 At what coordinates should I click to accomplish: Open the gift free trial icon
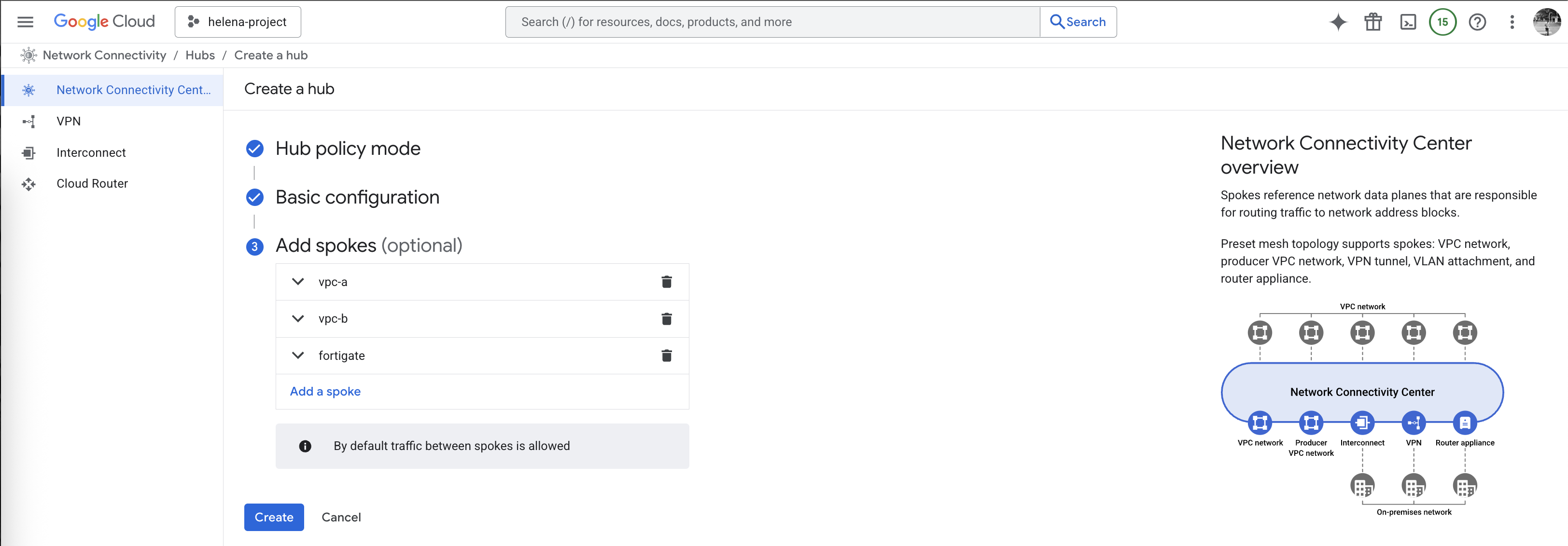(1372, 22)
